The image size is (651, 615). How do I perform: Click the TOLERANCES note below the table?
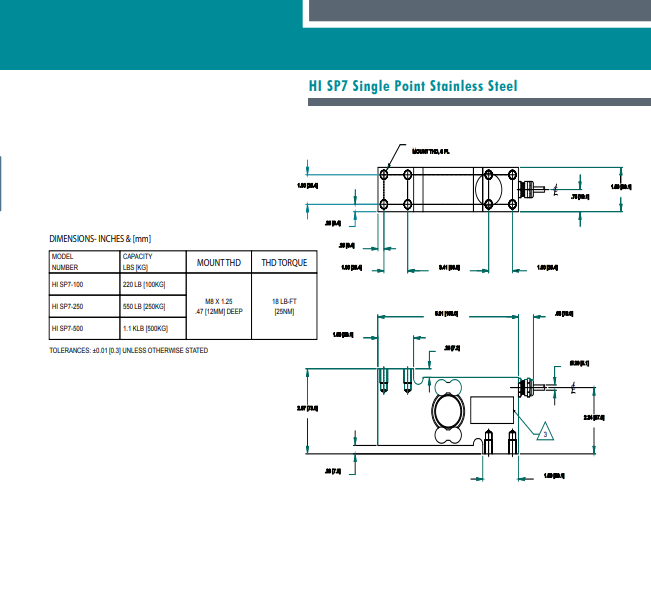(129, 351)
